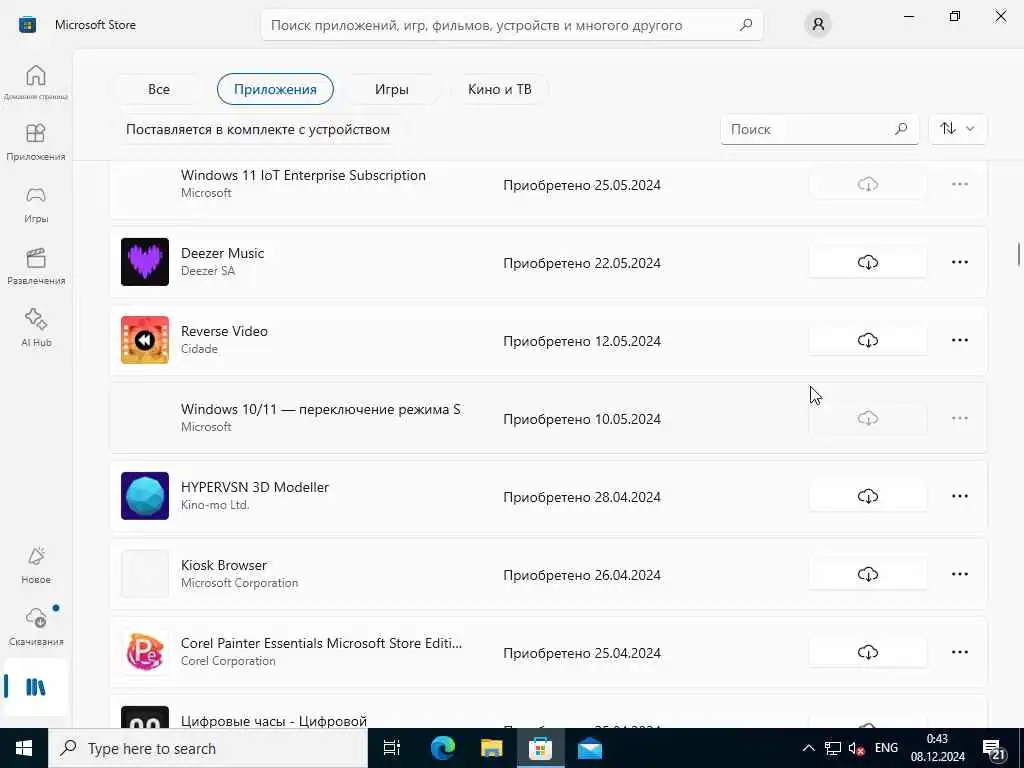The image size is (1024, 768).
Task: Open the Deezer Music title
Action: (x=223, y=253)
